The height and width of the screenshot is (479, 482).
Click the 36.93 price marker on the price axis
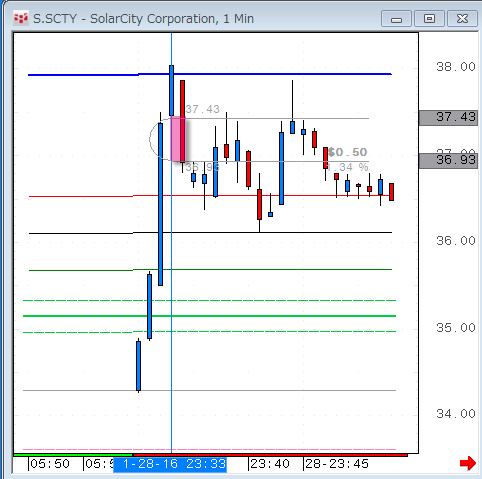[448, 160]
